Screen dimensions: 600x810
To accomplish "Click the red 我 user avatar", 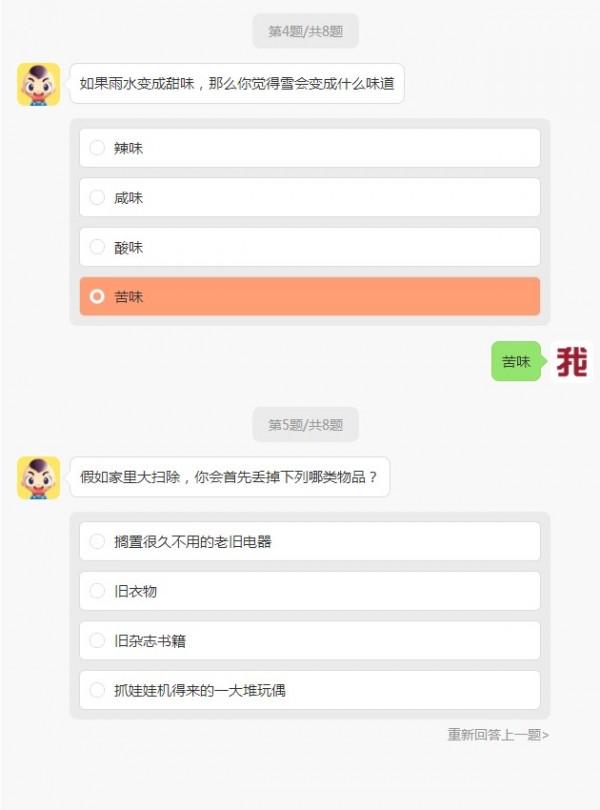I will (x=572, y=361).
